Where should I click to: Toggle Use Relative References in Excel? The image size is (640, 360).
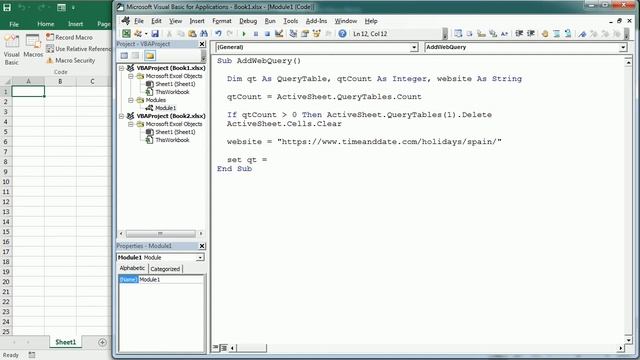pos(78,49)
